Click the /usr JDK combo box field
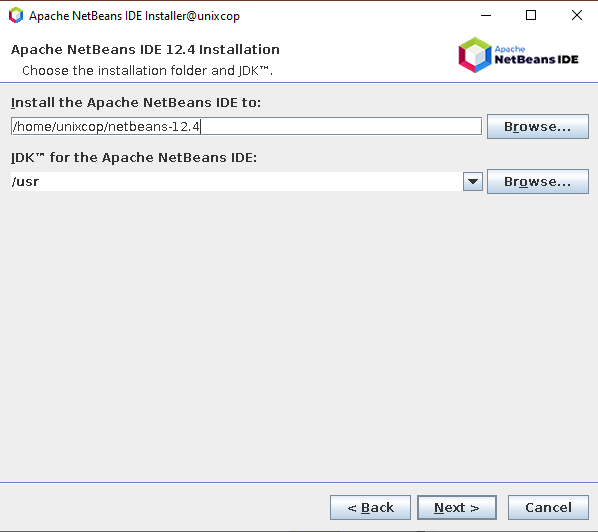The height and width of the screenshot is (532, 598). [236, 182]
